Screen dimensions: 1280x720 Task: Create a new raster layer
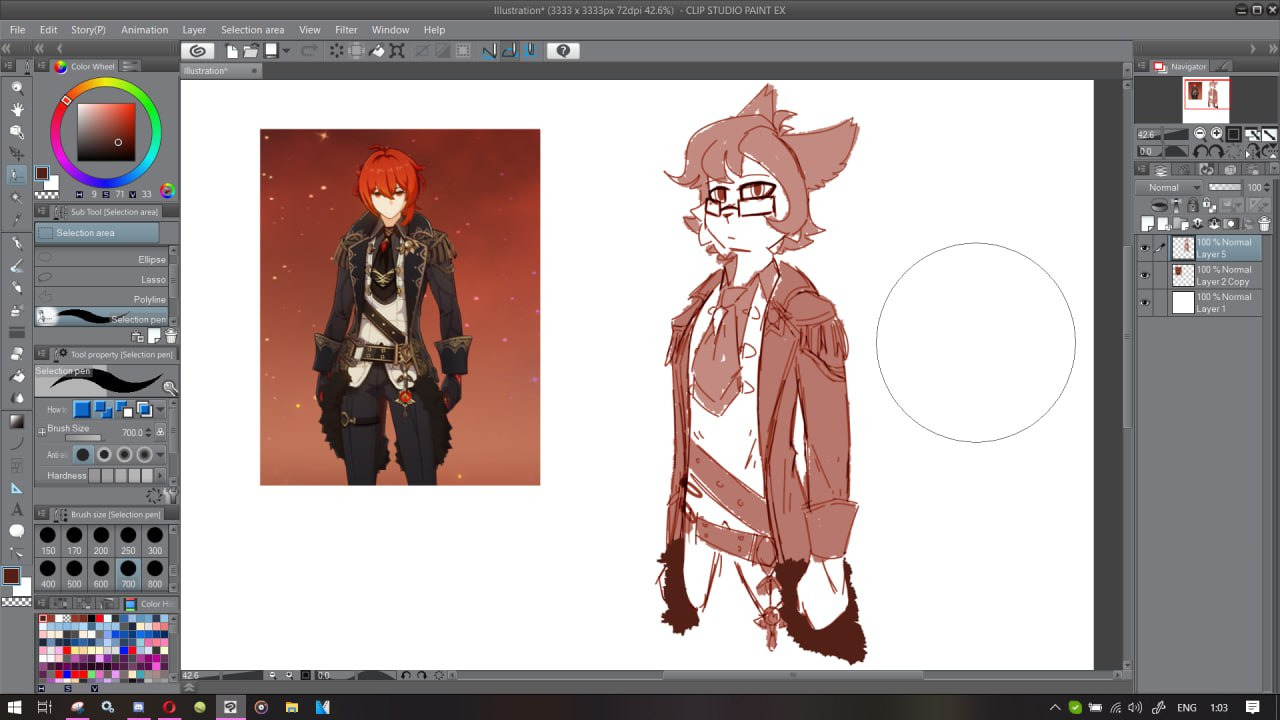(1148, 224)
